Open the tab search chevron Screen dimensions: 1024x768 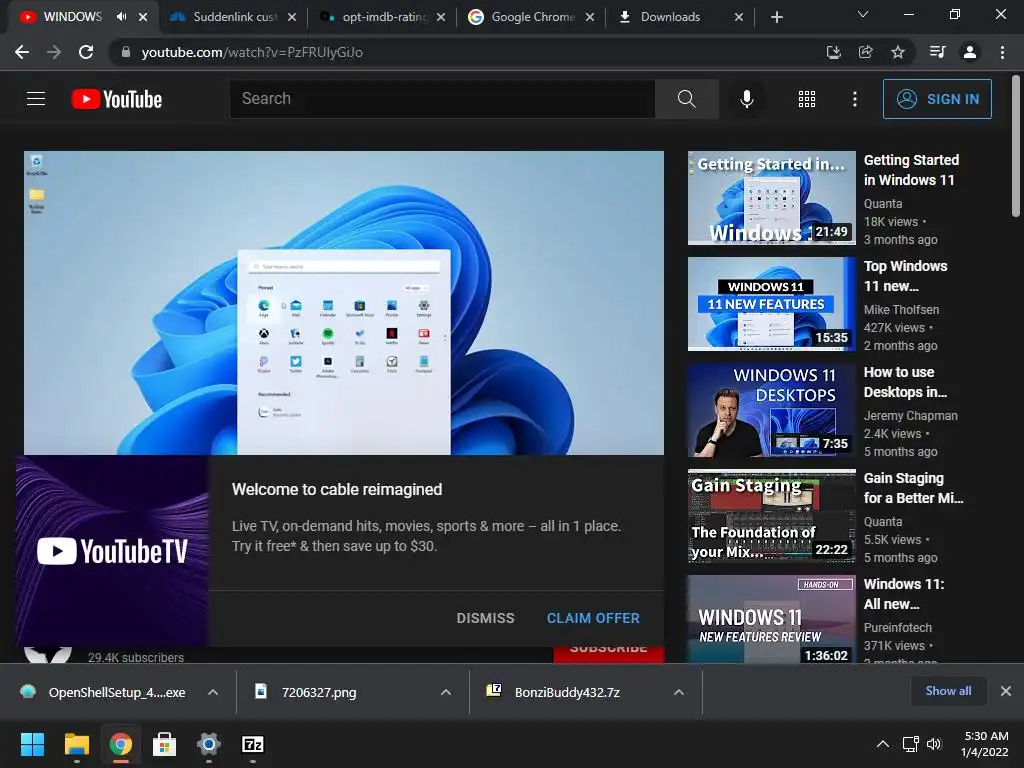863,14
